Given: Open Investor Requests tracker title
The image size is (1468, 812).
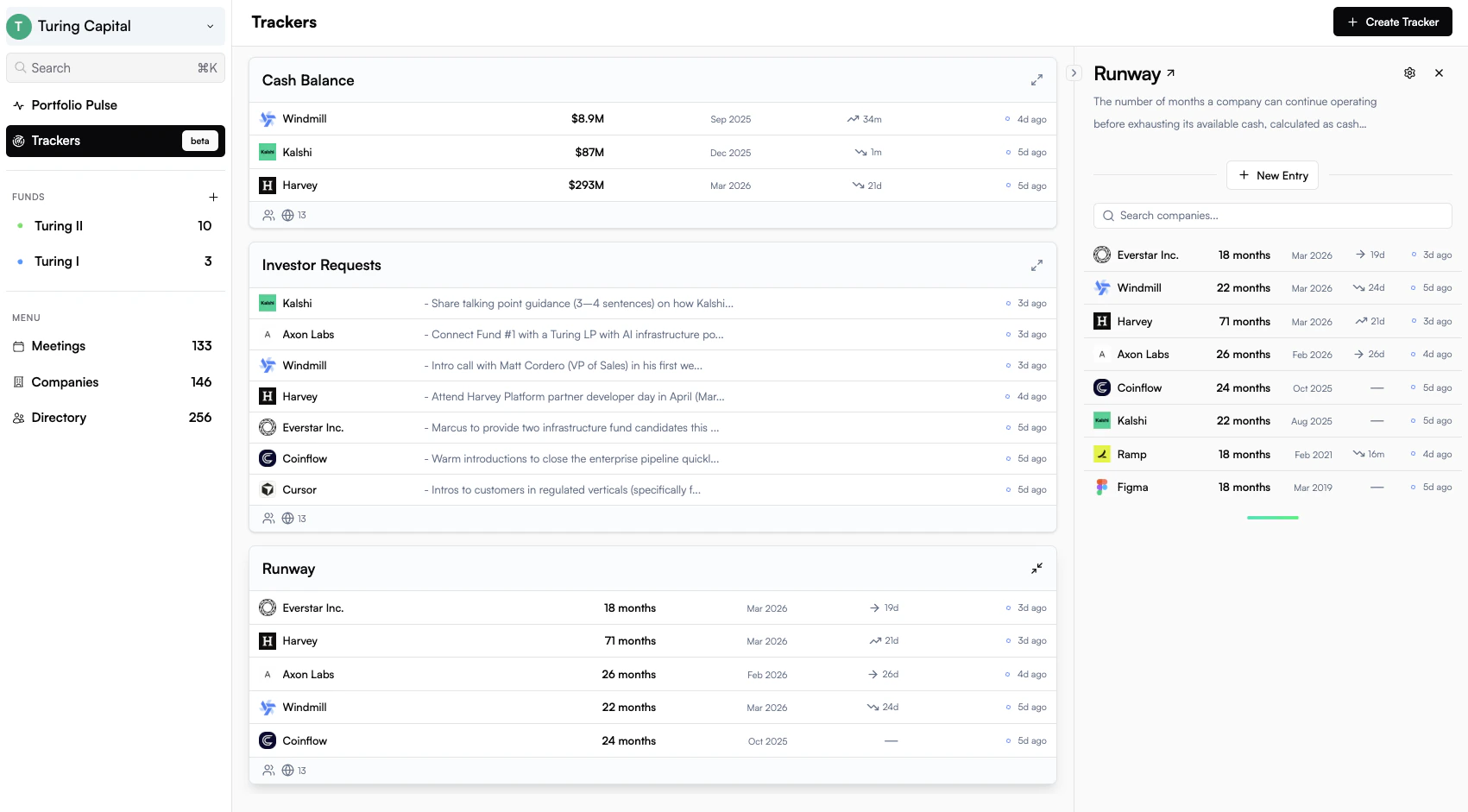Looking at the screenshot, I should (x=322, y=265).
